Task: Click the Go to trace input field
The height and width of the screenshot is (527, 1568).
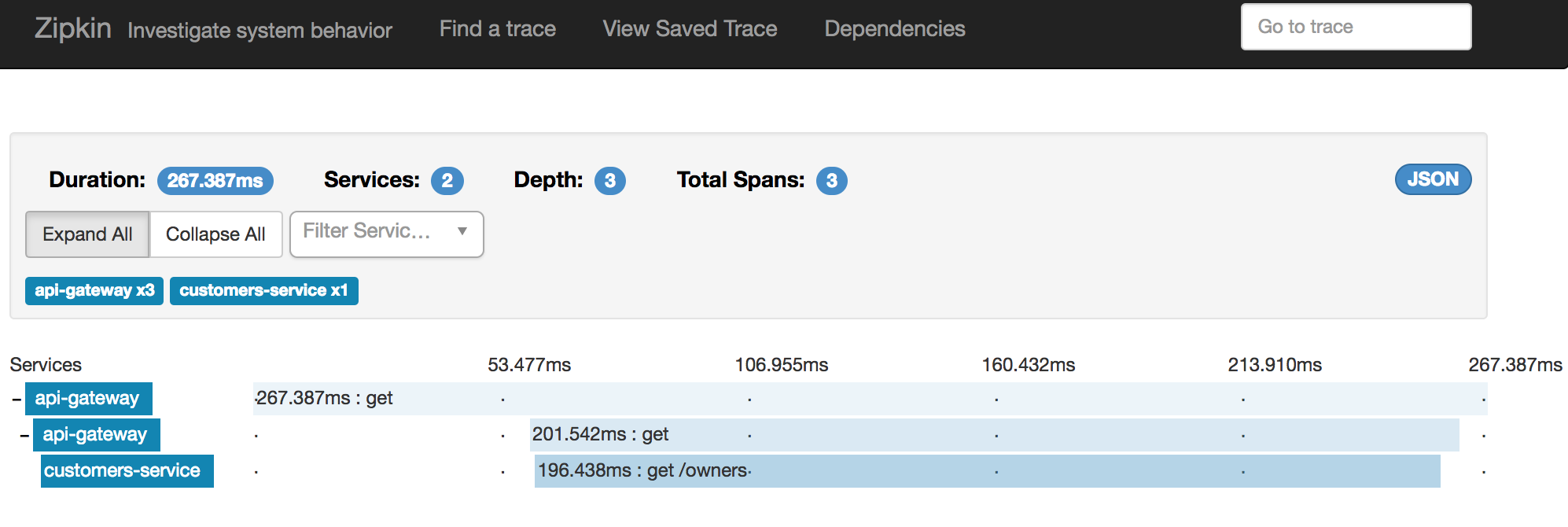Action: coord(1355,27)
